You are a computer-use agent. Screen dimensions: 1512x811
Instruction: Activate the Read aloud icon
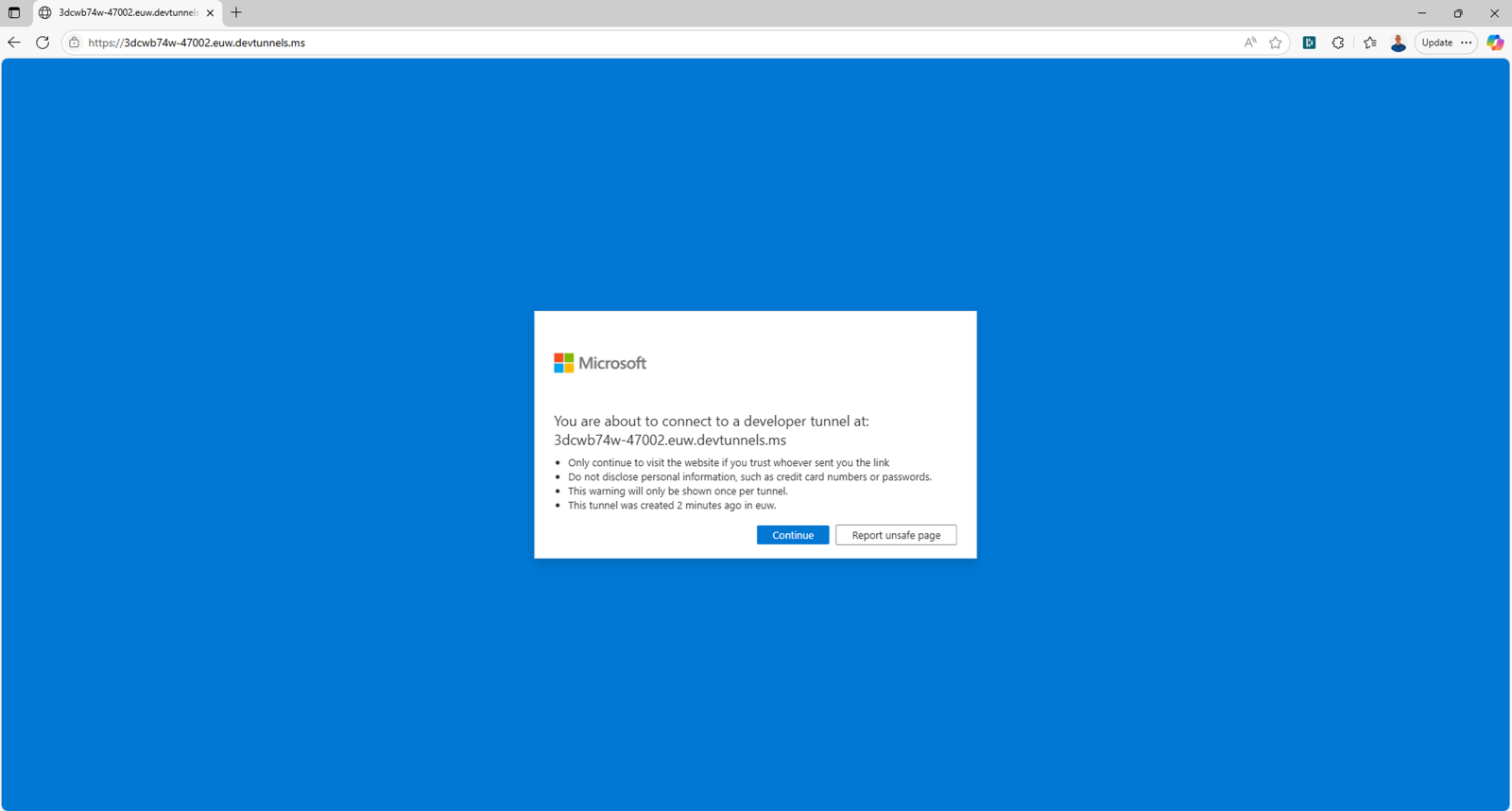[x=1250, y=43]
